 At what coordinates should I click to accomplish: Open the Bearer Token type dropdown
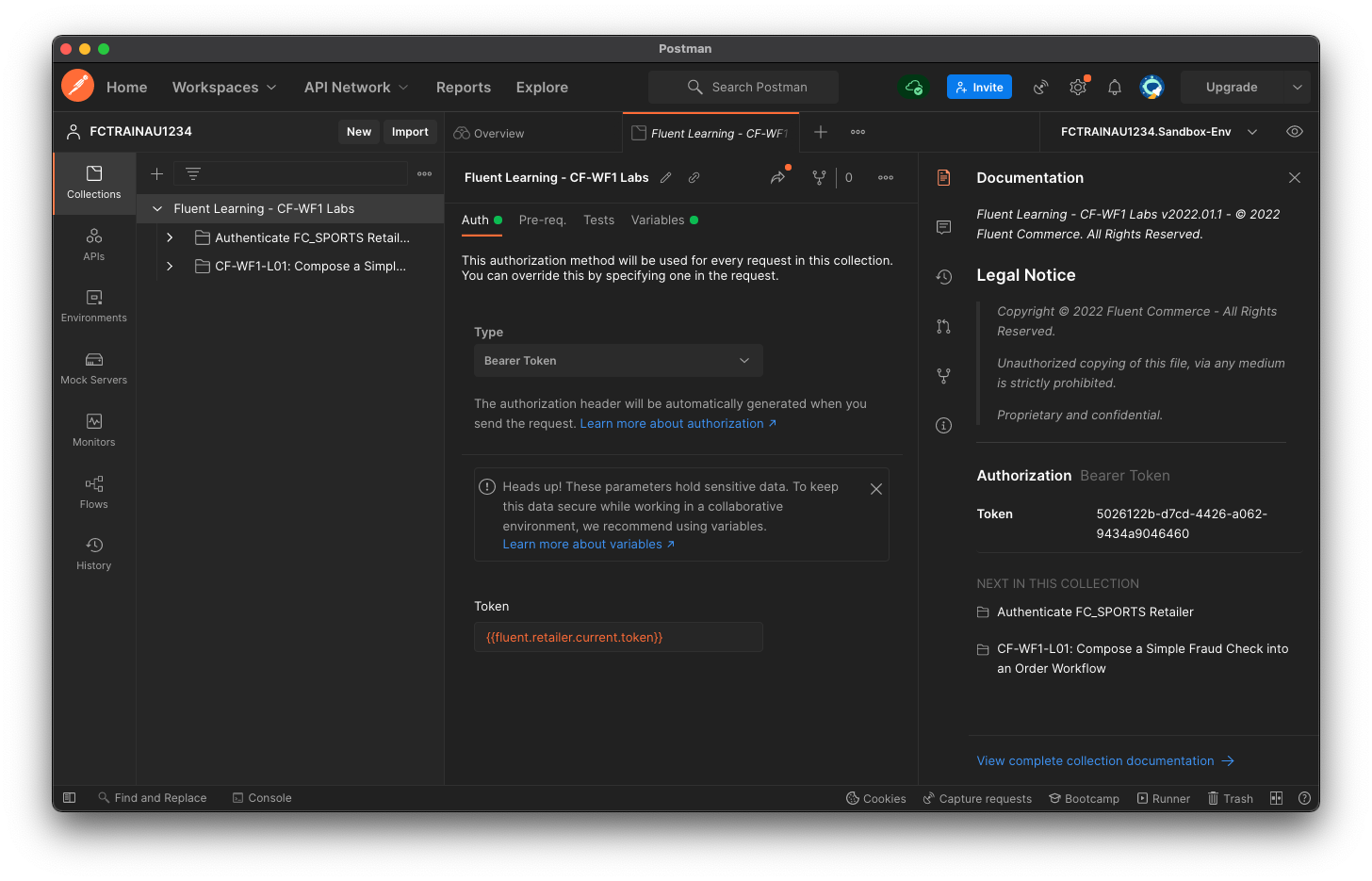(x=618, y=361)
